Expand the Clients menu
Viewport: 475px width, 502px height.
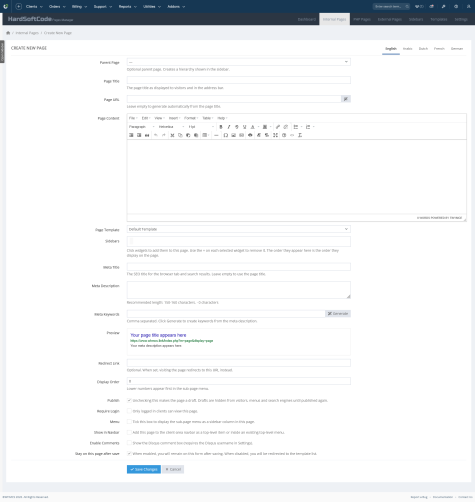point(34,6)
